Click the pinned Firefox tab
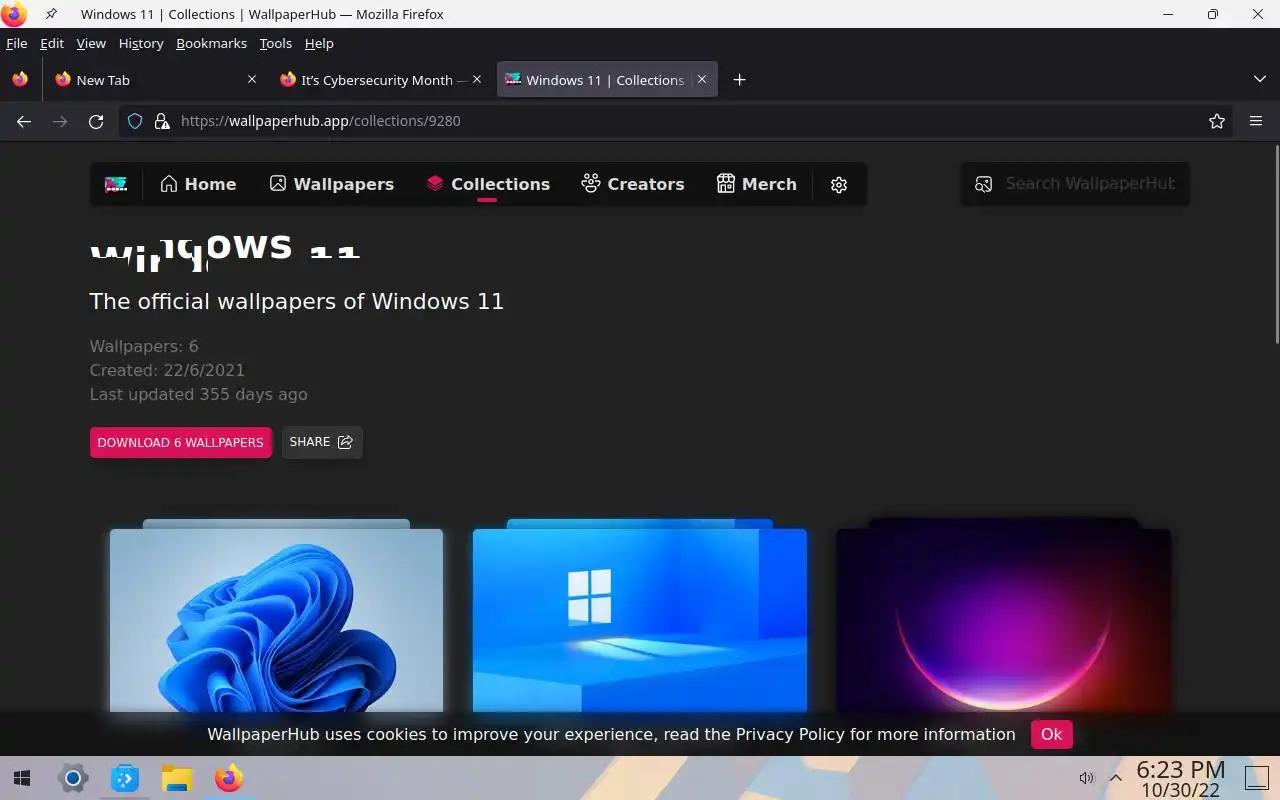 click(20, 80)
